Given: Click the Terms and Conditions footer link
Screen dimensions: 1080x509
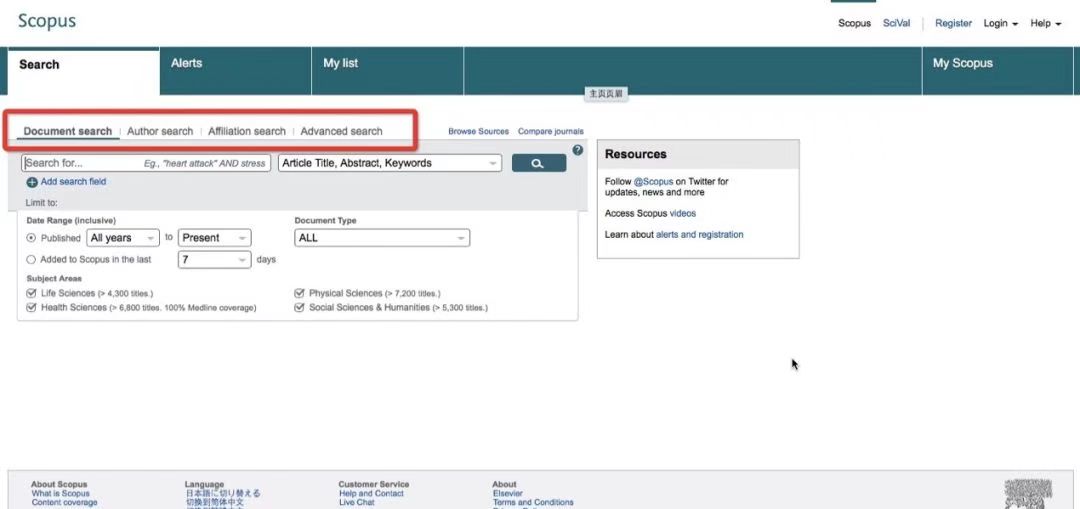Looking at the screenshot, I should 532,503.
